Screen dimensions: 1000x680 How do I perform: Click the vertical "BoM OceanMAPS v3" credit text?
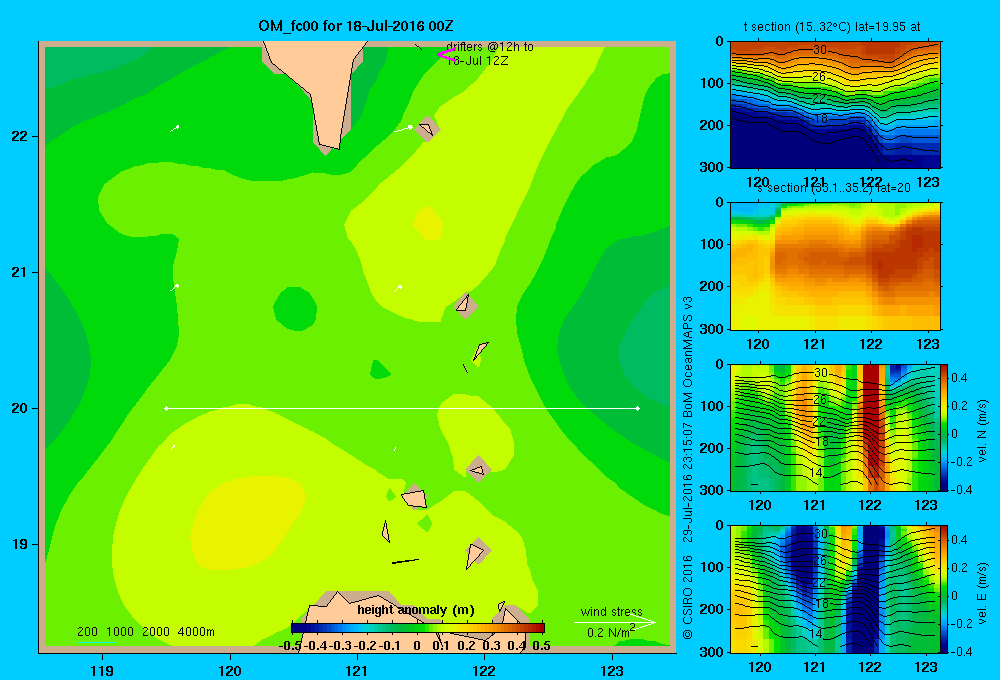pyautogui.click(x=688, y=357)
